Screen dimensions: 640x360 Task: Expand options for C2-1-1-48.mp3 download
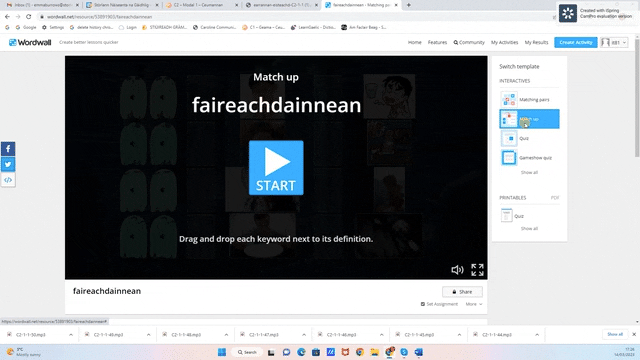point(226,335)
